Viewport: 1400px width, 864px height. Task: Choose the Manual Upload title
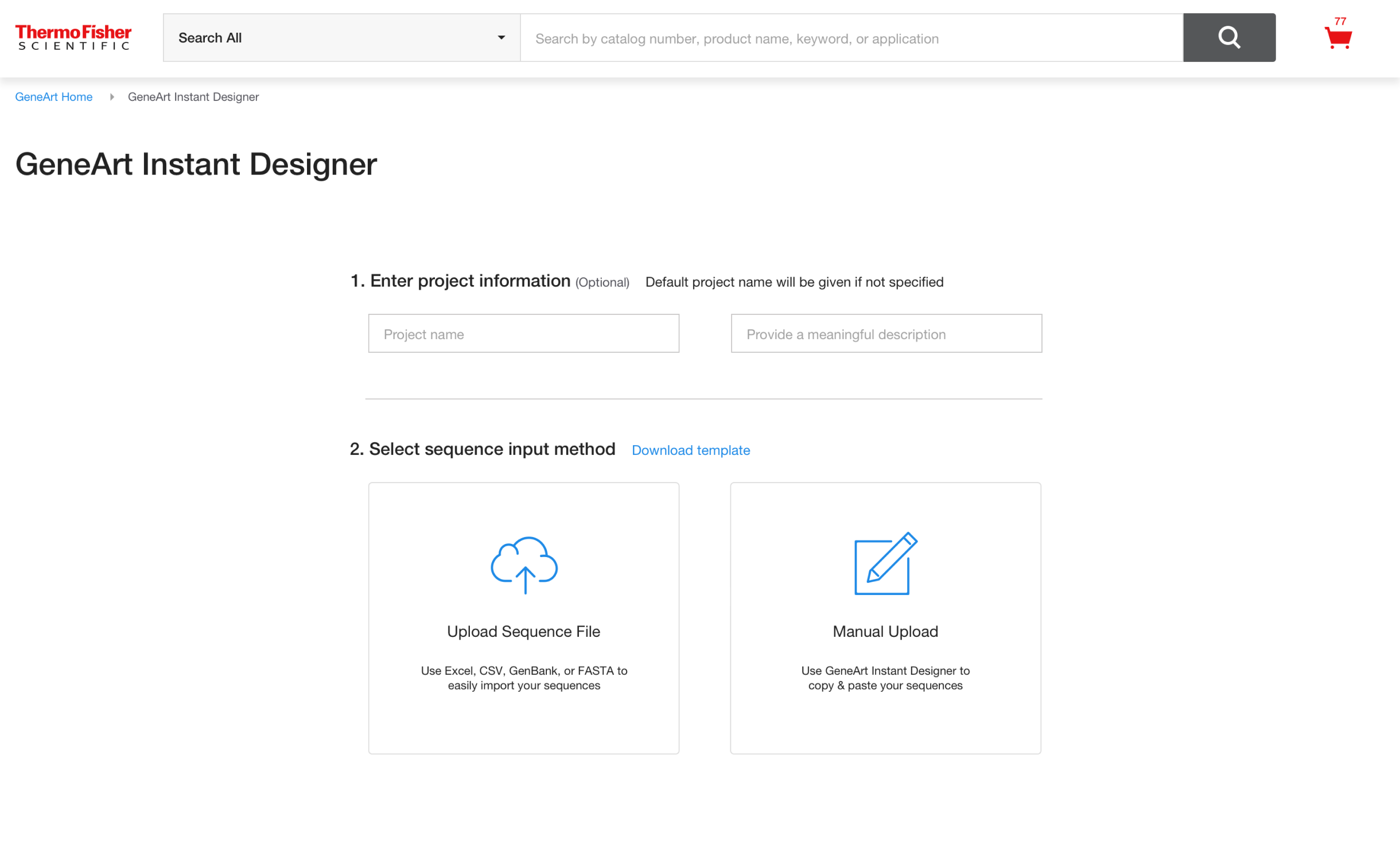pos(885,632)
